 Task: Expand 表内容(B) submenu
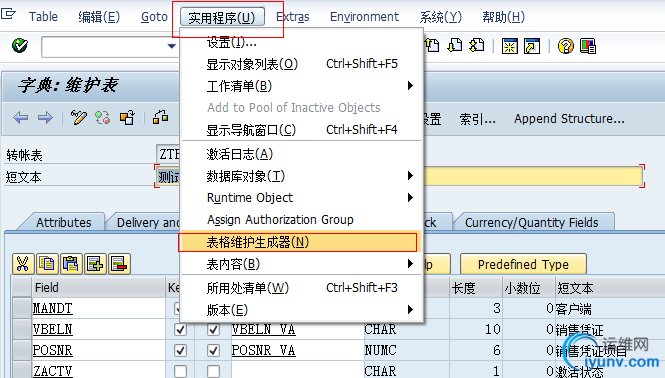(x=301, y=264)
